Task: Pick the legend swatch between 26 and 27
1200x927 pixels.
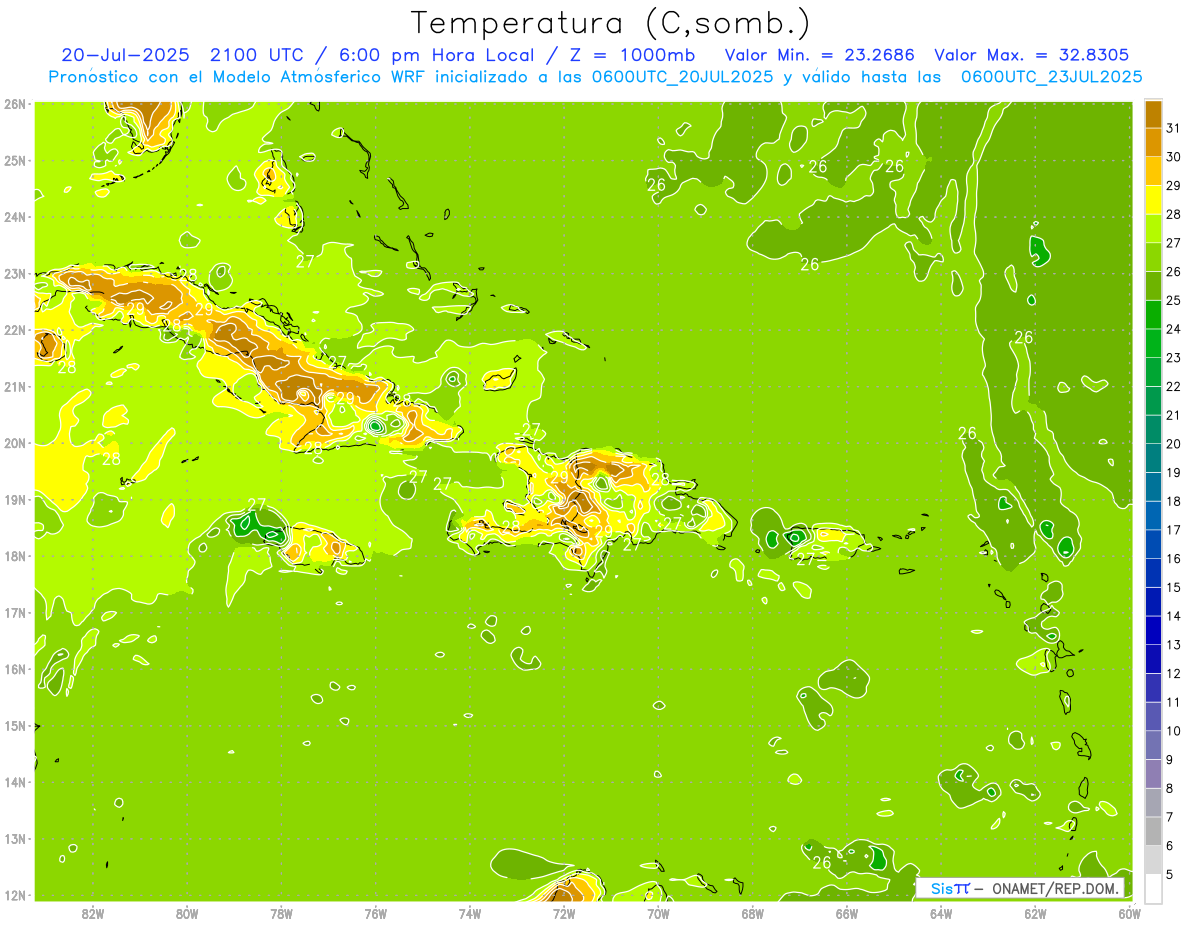Action: click(x=1153, y=257)
